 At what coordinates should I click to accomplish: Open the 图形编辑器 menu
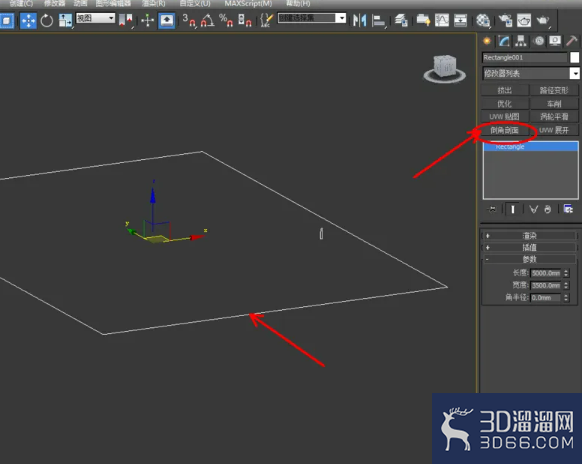click(113, 4)
